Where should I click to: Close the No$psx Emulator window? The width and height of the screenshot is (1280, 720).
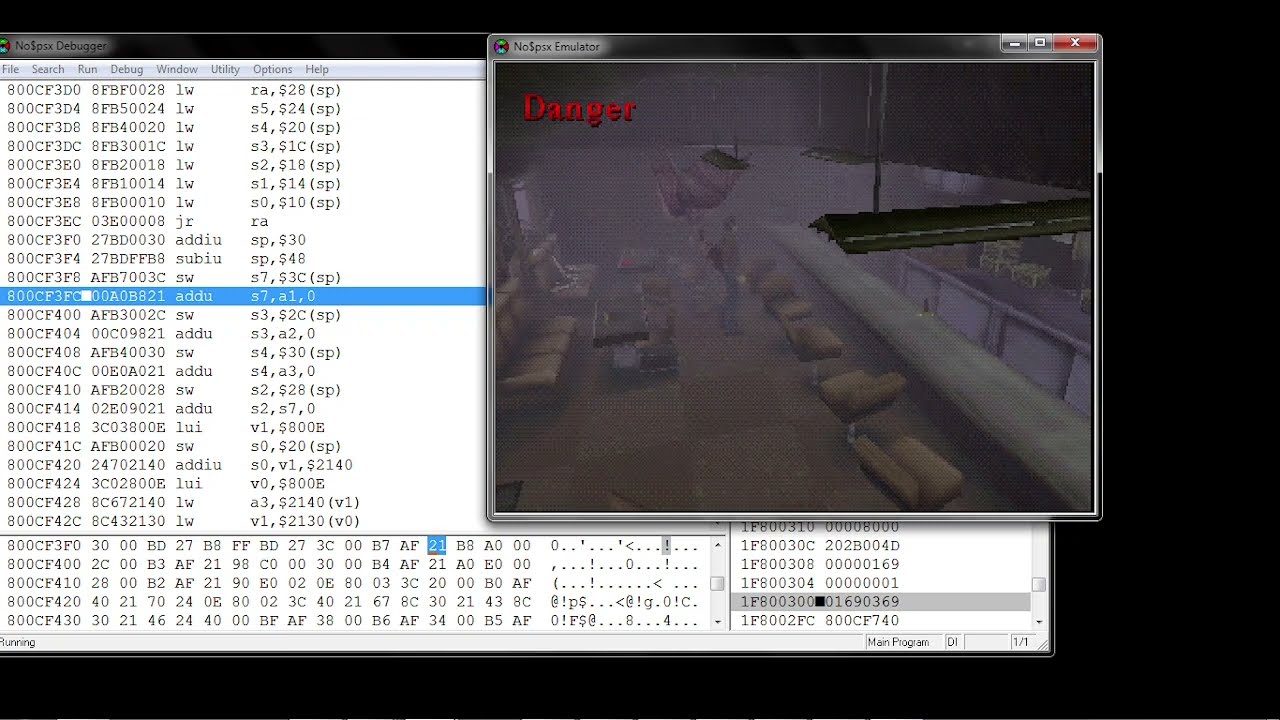pyautogui.click(x=1075, y=43)
